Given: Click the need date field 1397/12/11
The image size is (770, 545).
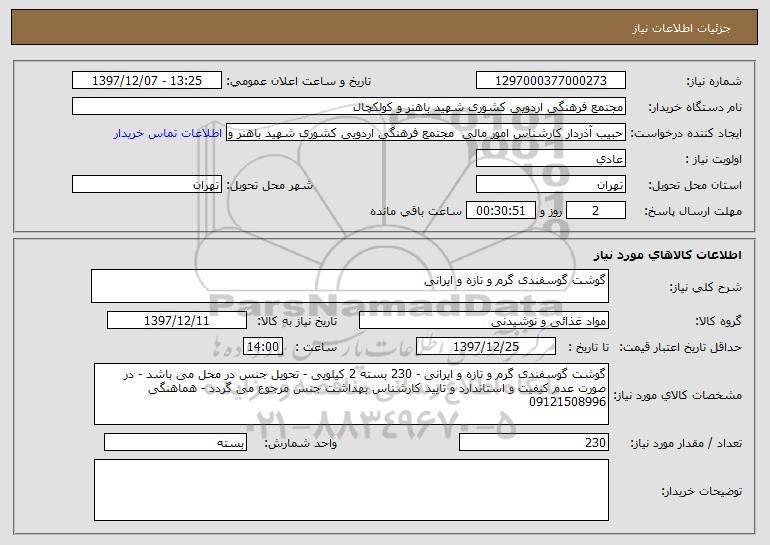Looking at the screenshot, I should click(x=177, y=321).
